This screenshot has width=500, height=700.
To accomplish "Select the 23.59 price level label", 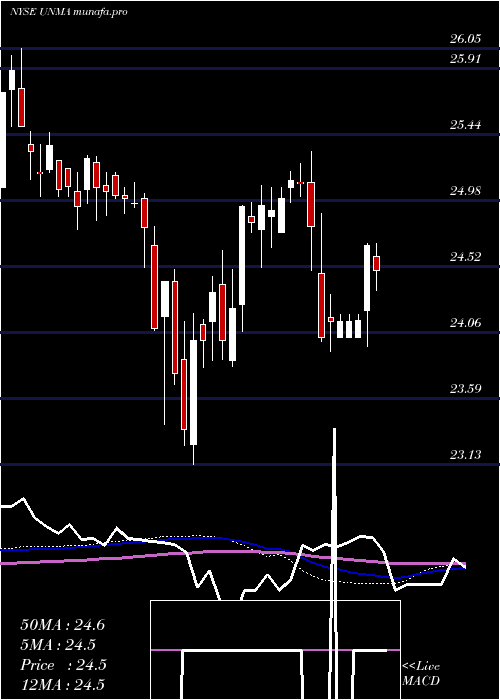I will pos(465,388).
